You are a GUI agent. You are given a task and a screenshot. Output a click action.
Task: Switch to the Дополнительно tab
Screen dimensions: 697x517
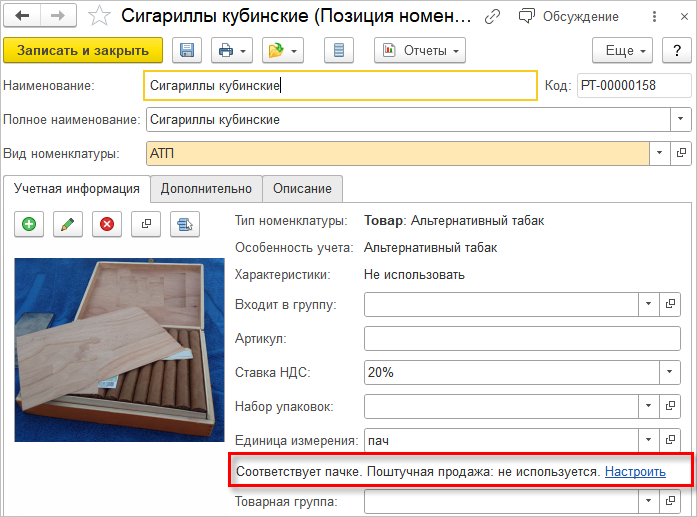point(206,188)
